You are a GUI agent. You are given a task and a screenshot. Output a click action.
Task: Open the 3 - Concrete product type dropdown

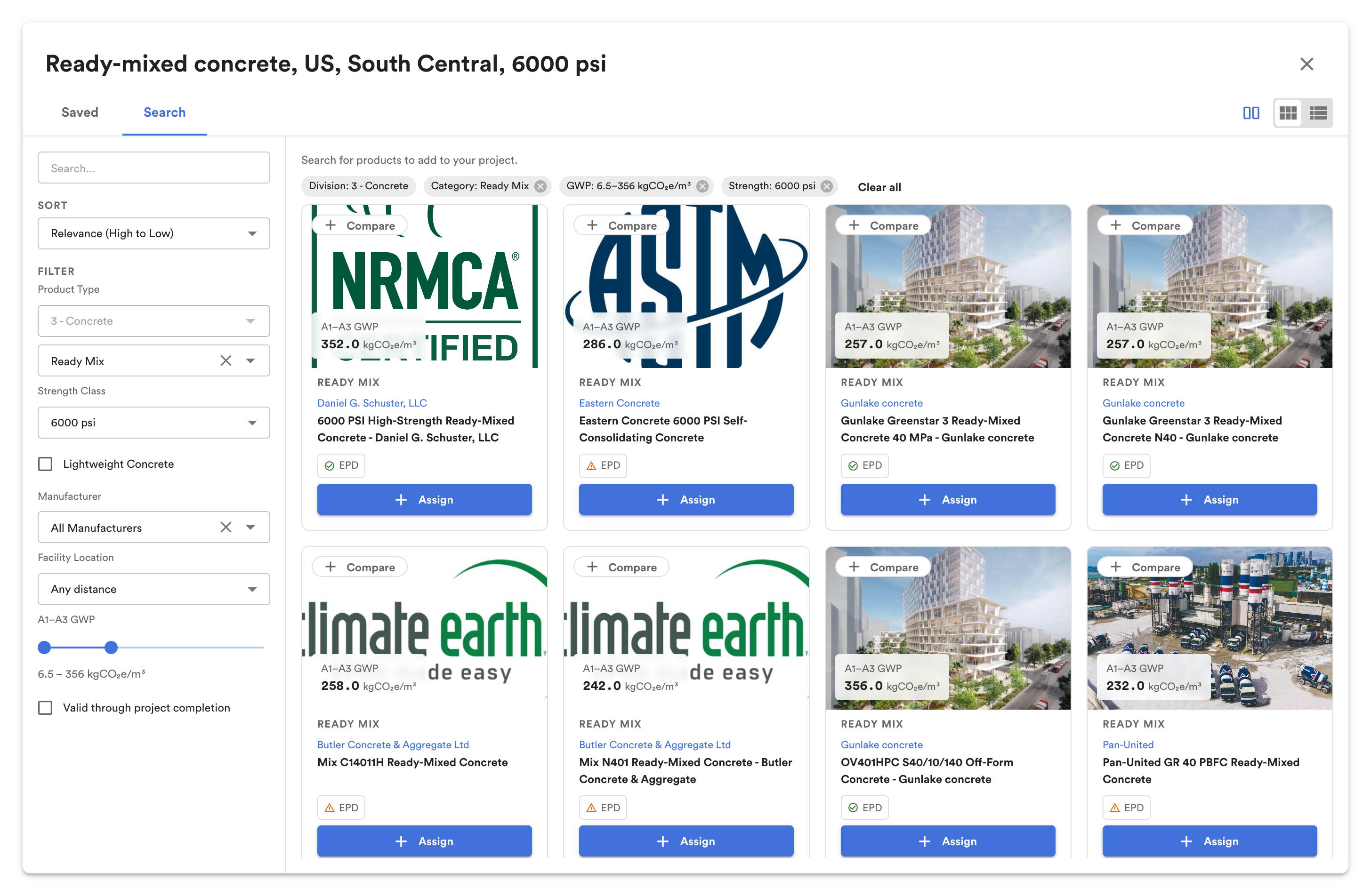click(x=154, y=321)
